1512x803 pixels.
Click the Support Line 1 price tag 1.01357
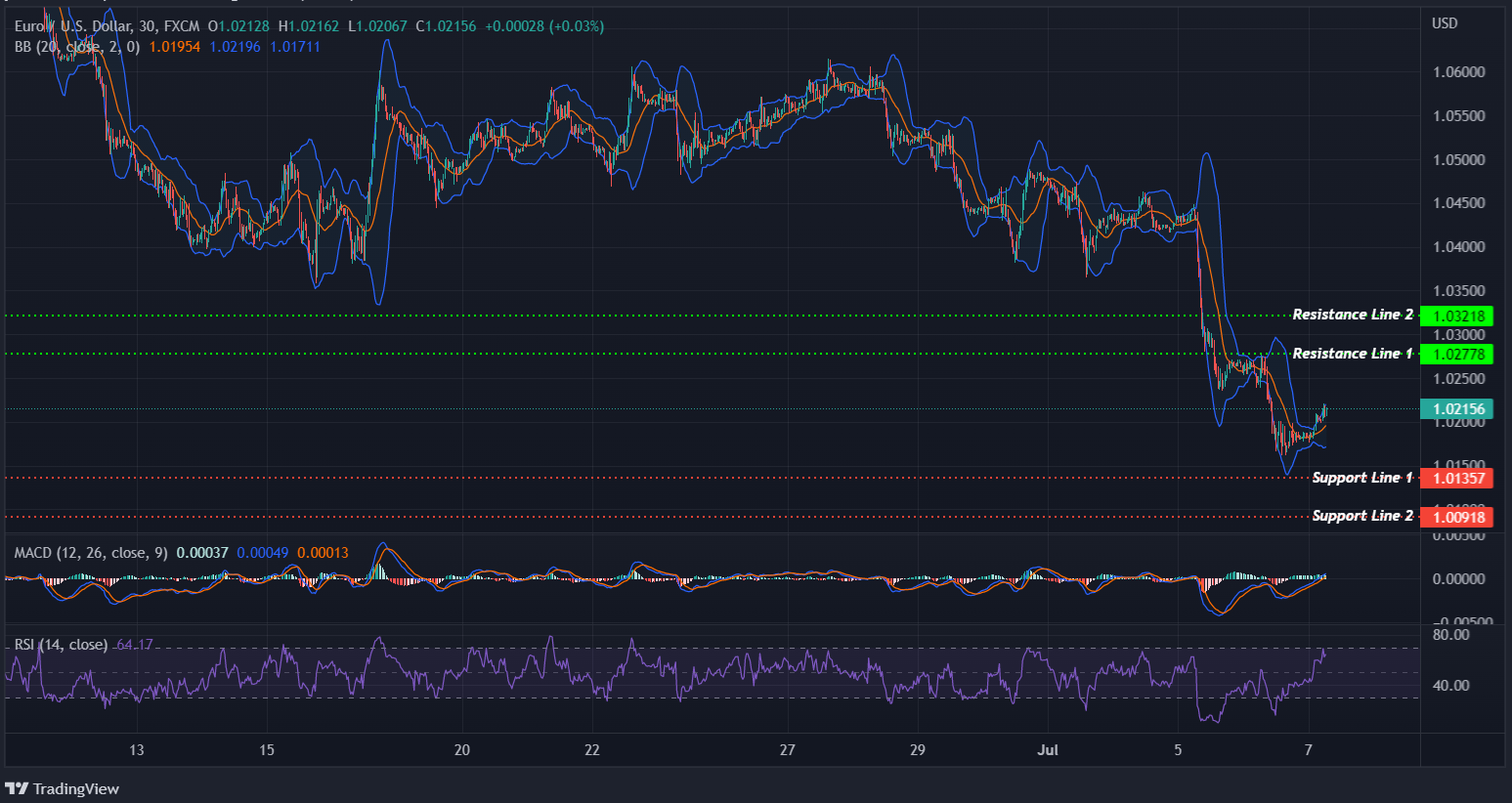[1457, 478]
